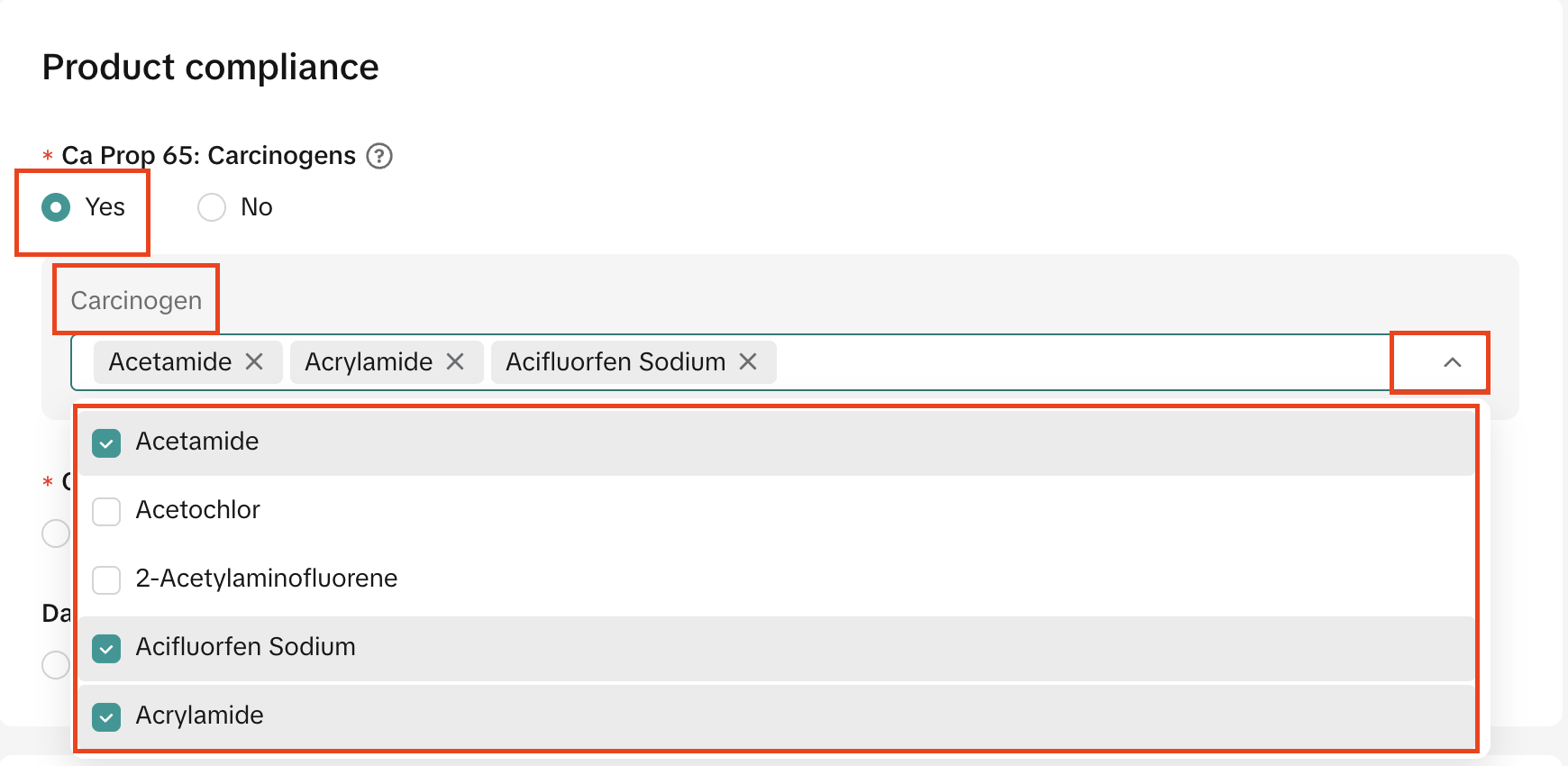Uncheck the Acrylamide checkbox in list
Image resolution: width=1568 pixels, height=766 pixels.
[106, 716]
